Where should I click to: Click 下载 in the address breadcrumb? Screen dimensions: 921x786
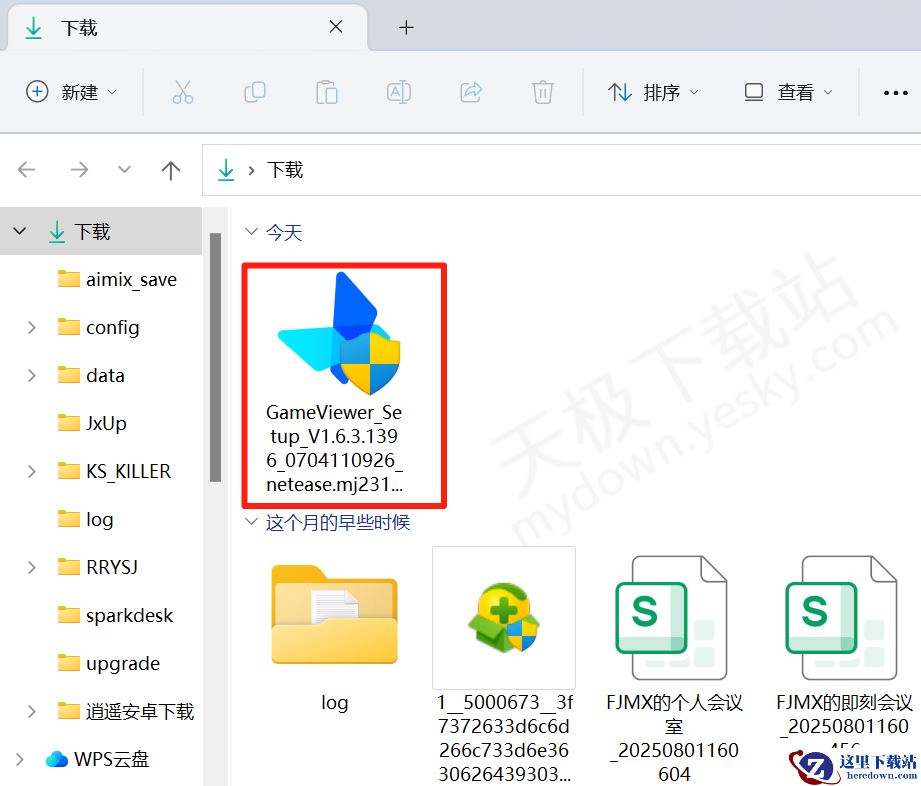coord(285,170)
